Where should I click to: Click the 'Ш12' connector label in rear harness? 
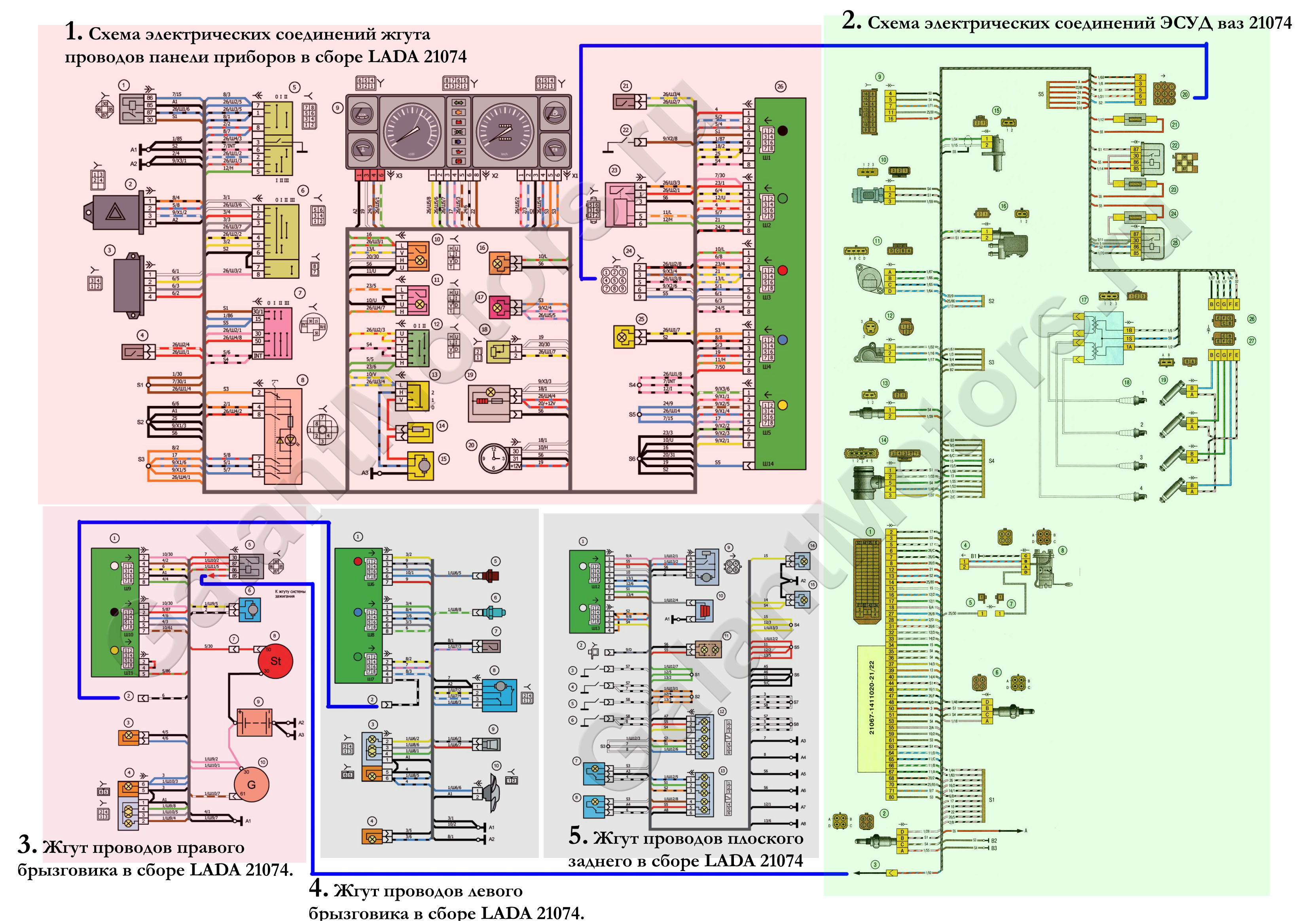pos(596,587)
